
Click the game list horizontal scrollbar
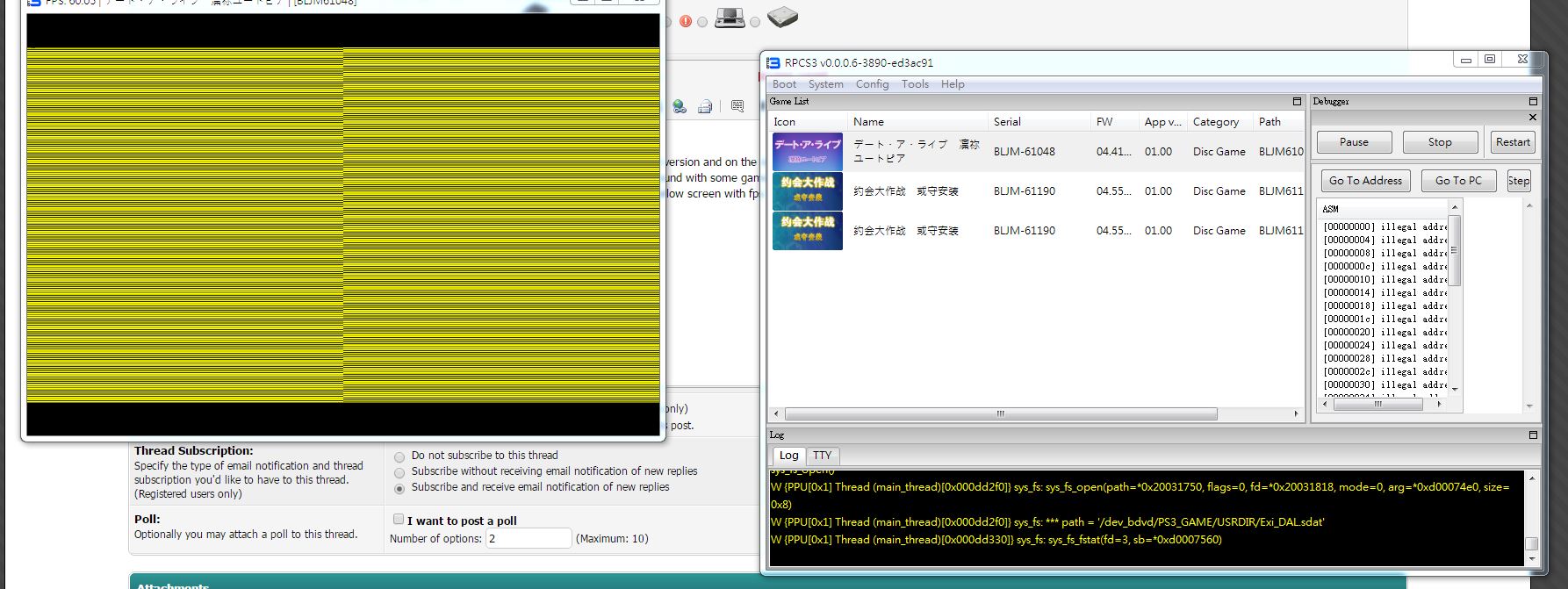point(1000,413)
